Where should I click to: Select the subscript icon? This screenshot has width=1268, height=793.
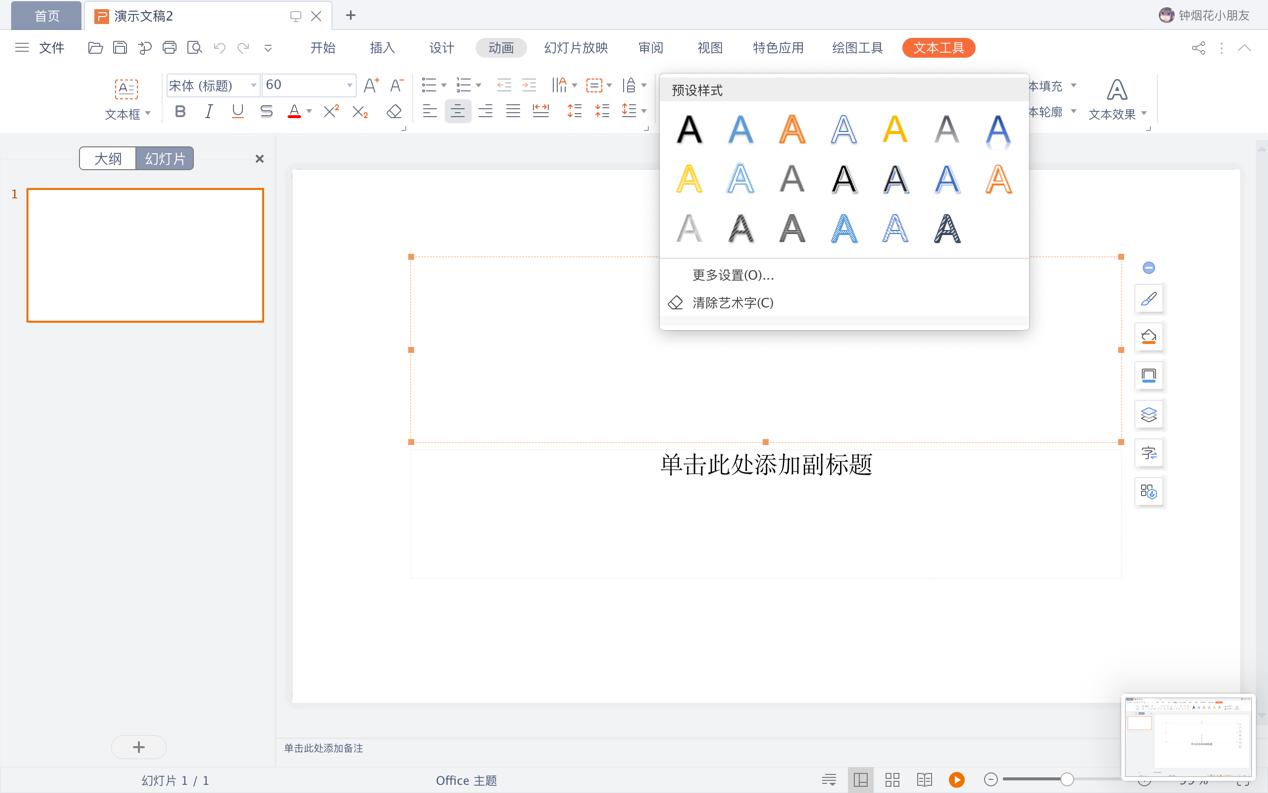(359, 112)
